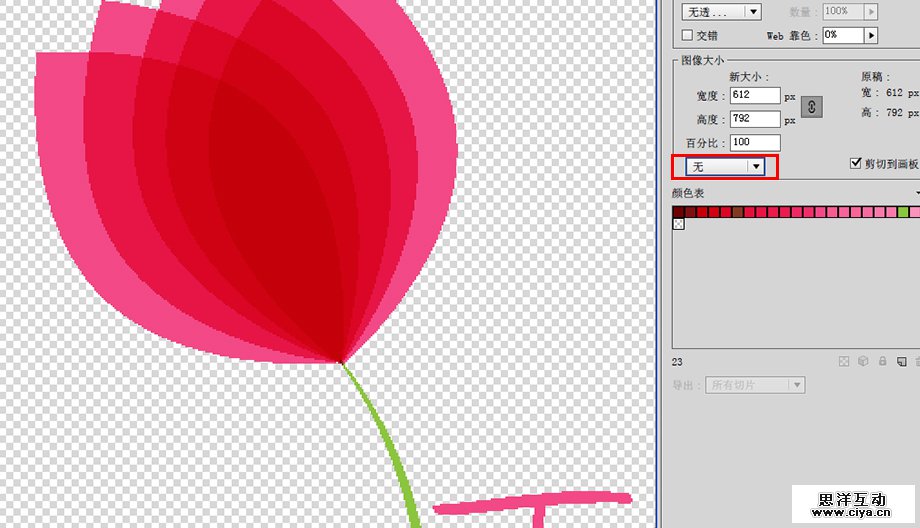Open the 所有切片 export dropdown
Image resolution: width=920 pixels, height=528 pixels.
coord(755,385)
